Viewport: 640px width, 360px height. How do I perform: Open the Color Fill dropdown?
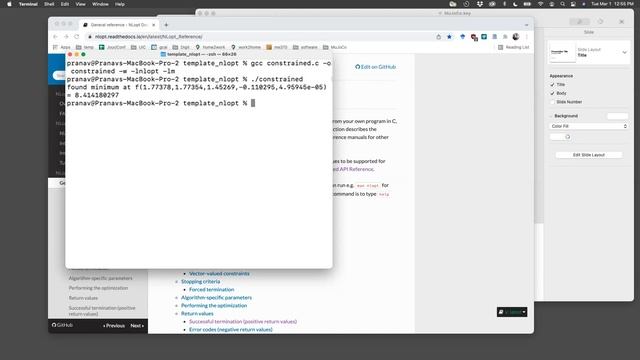tap(589, 126)
